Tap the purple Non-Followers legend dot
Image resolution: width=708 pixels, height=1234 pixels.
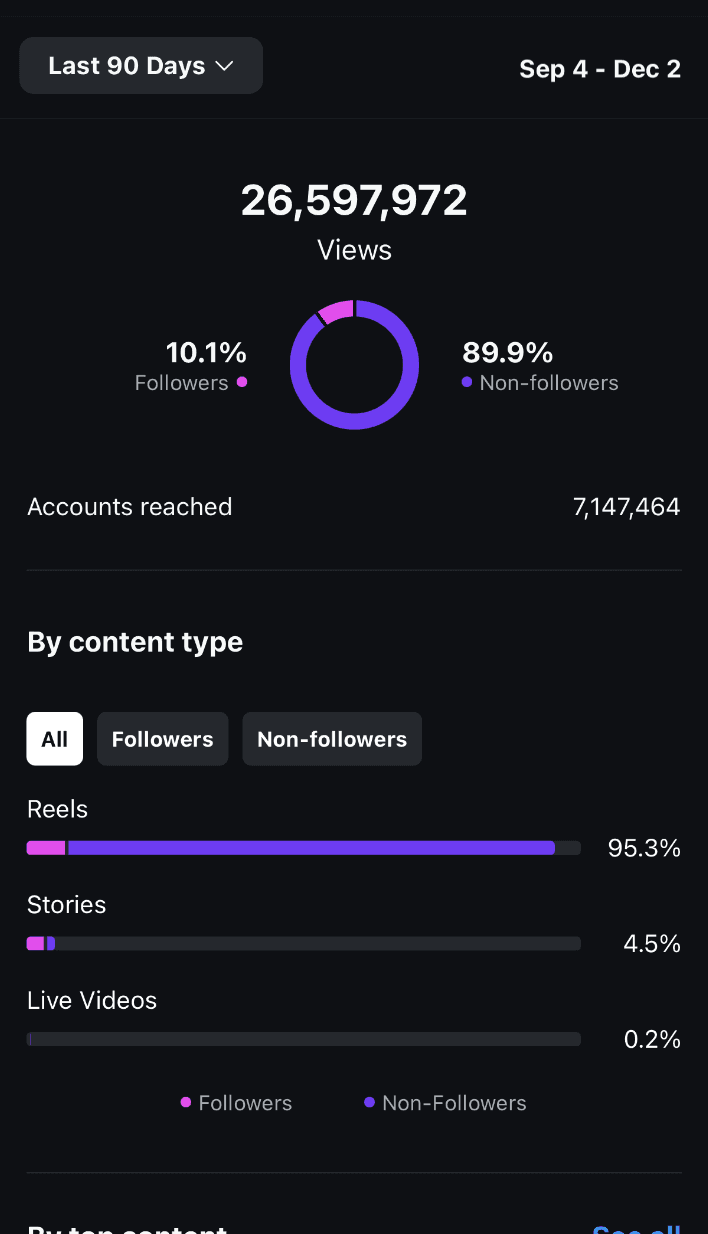pos(370,1102)
